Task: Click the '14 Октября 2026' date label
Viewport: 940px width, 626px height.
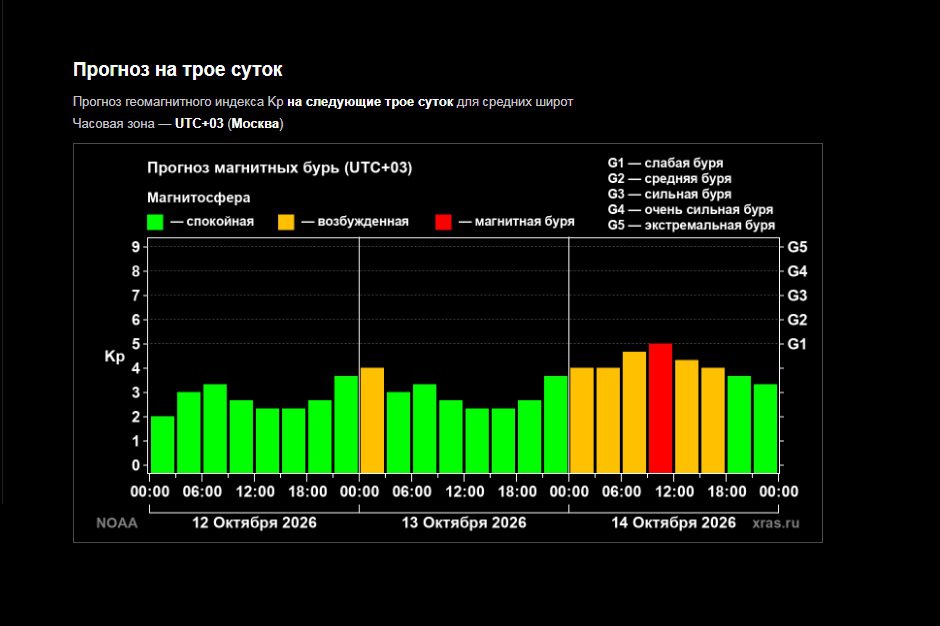Action: [673, 523]
